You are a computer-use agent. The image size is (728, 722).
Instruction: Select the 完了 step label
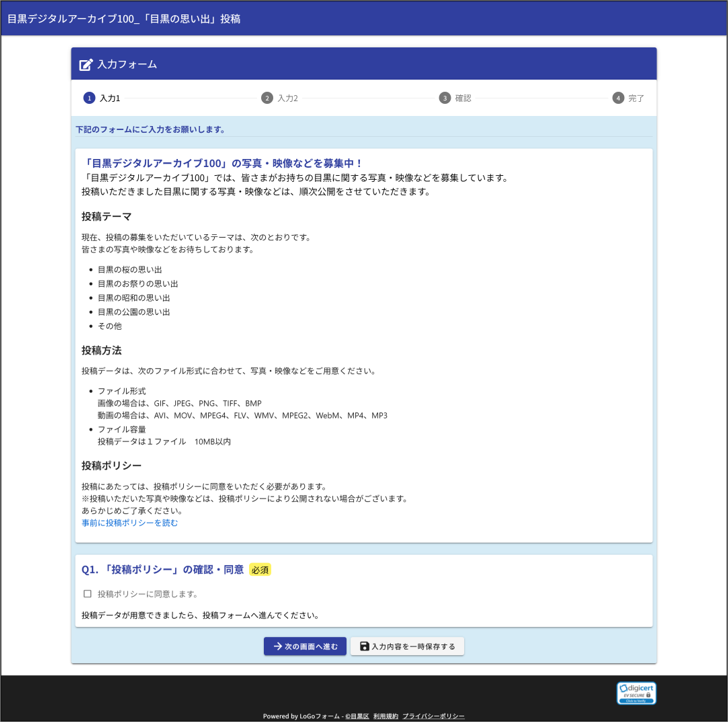(636, 98)
